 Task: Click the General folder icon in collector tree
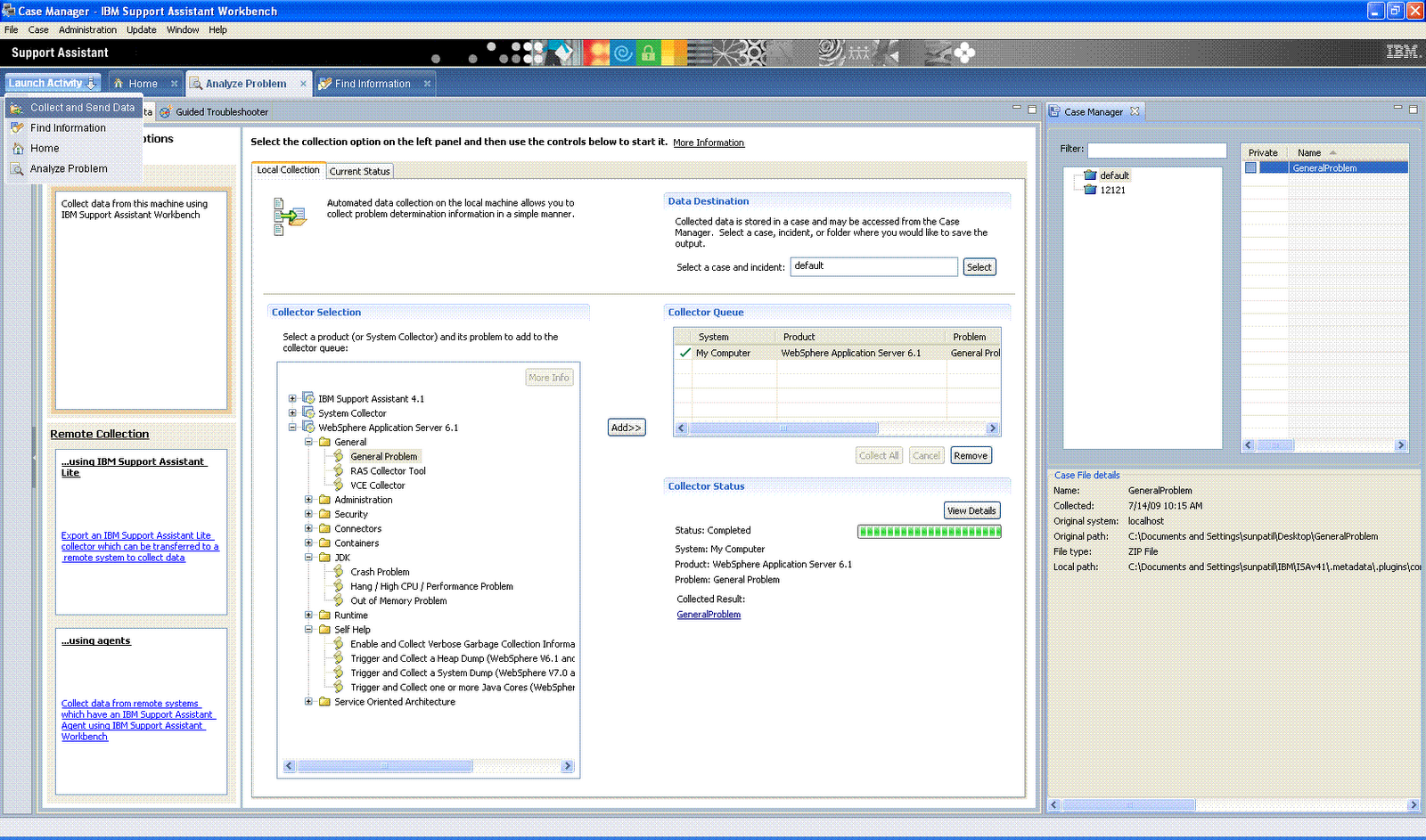pos(324,442)
